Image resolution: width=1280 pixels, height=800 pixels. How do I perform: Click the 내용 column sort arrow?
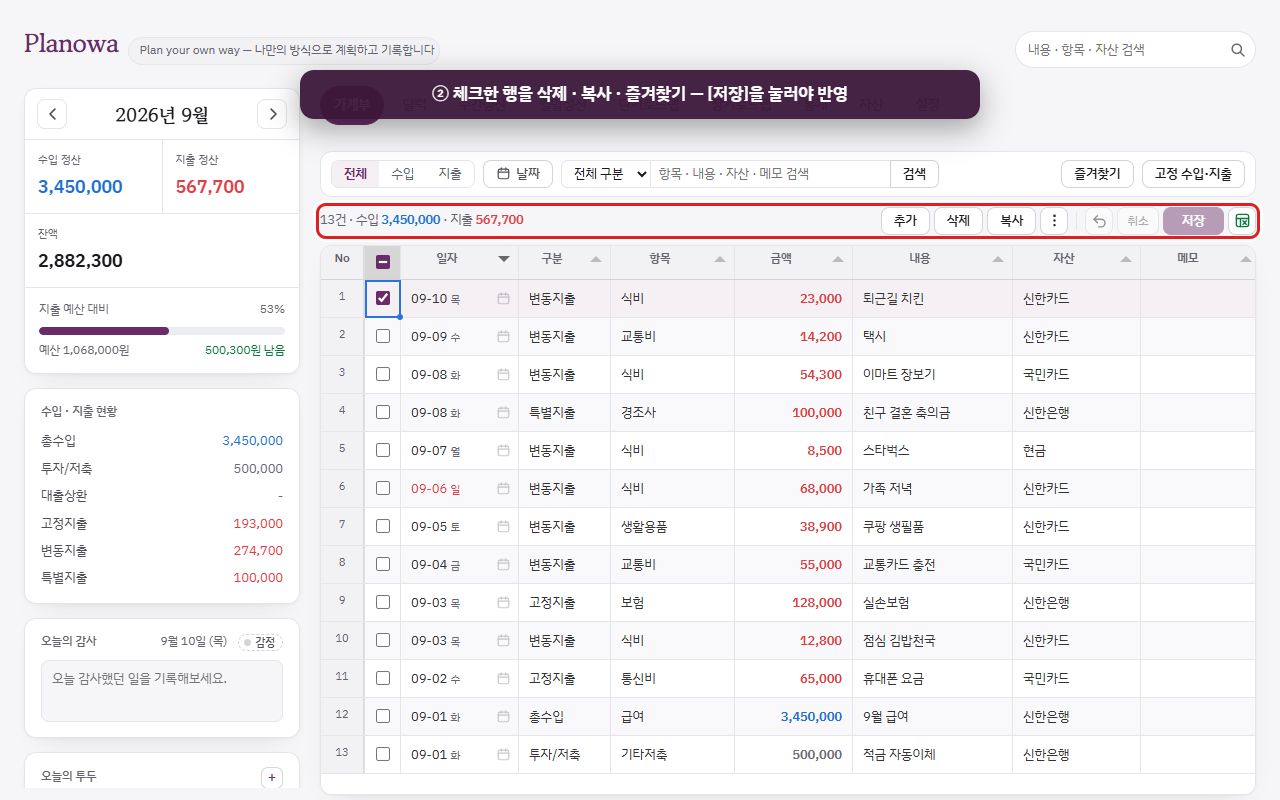(x=998, y=259)
